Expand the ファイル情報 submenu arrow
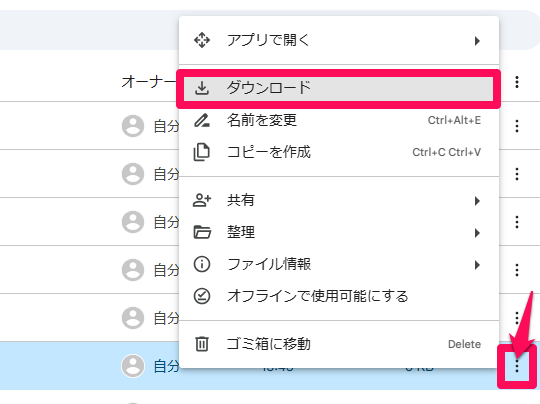The image size is (540, 404). [x=477, y=265]
